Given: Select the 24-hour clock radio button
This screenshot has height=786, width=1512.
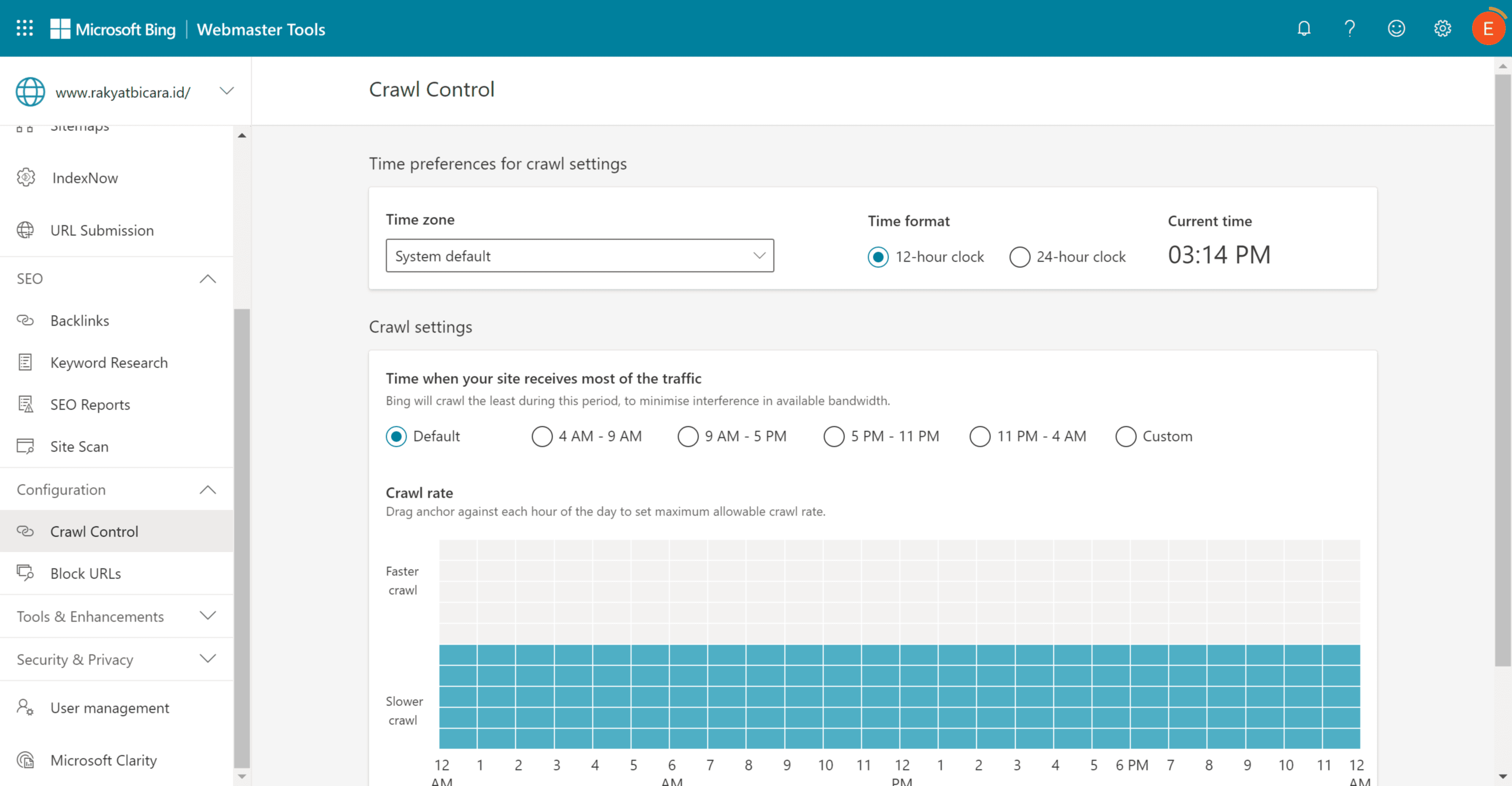Looking at the screenshot, I should tap(1019, 256).
